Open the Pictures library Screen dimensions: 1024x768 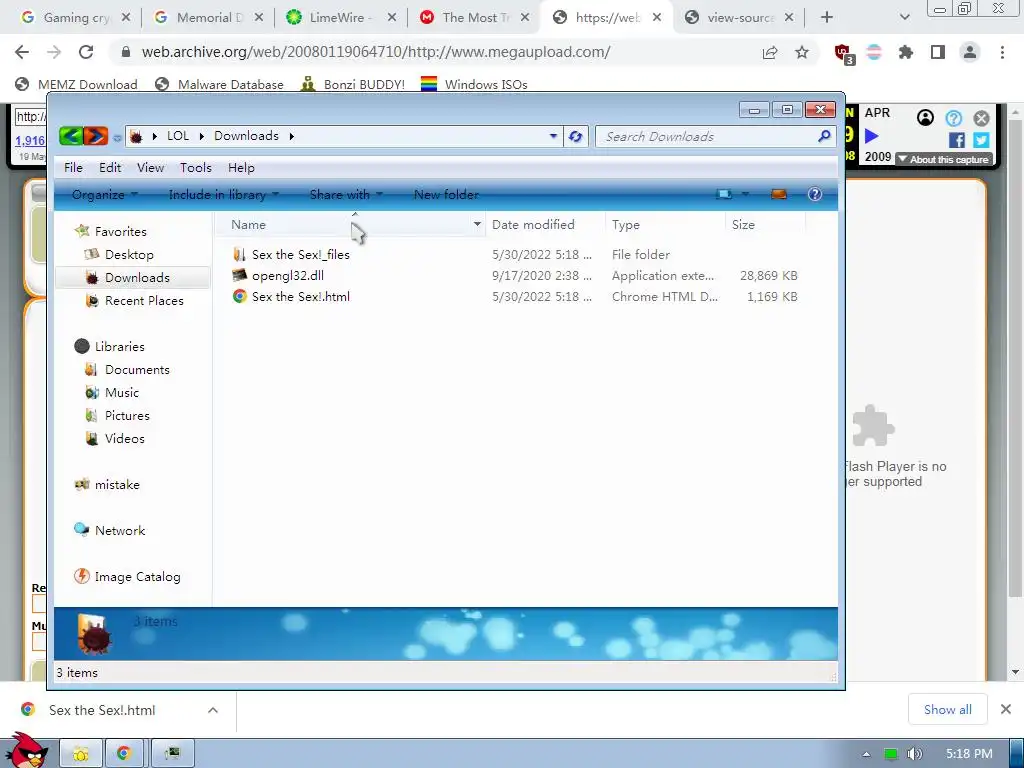[127, 415]
